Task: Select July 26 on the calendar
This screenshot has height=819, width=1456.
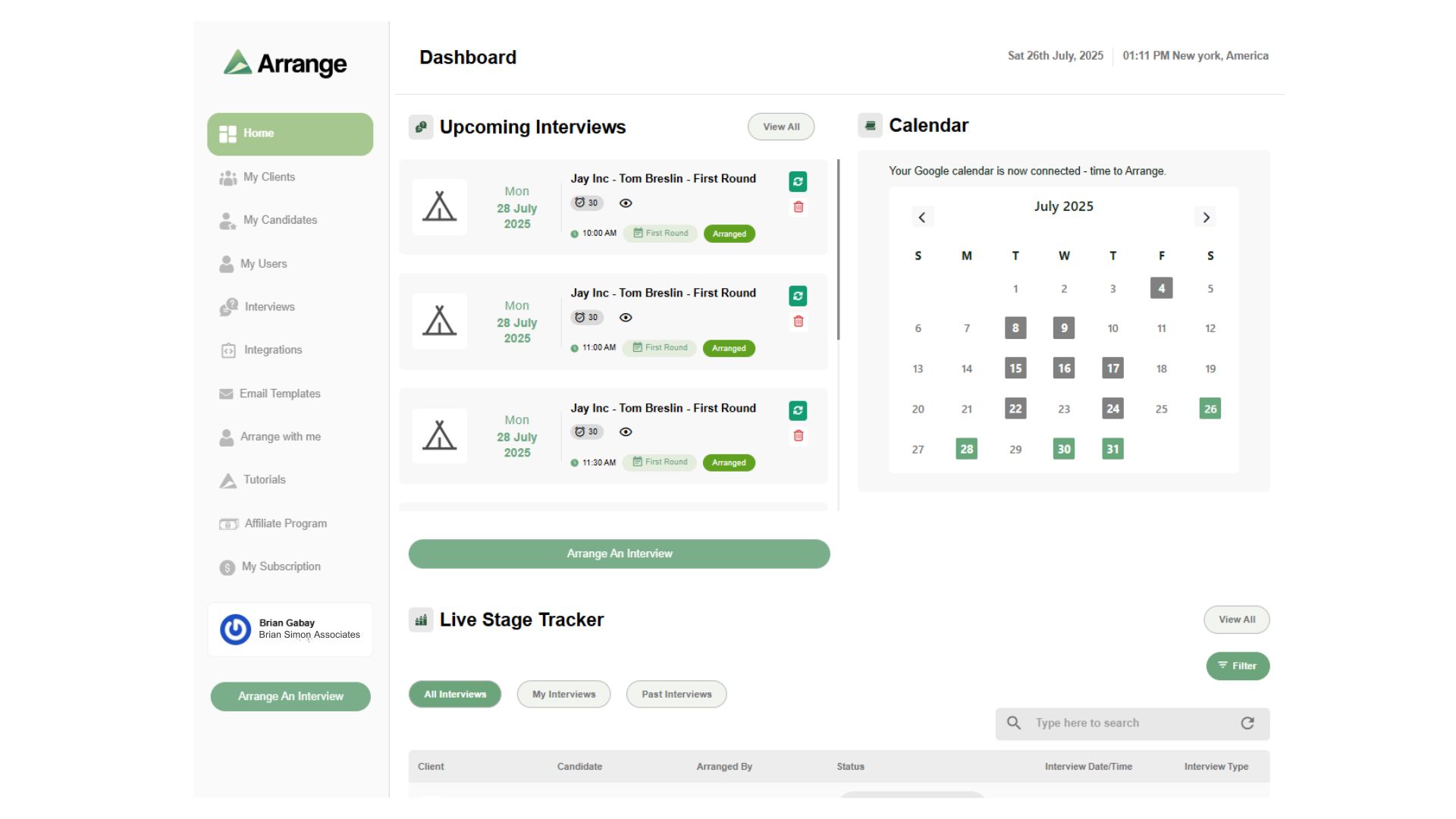Action: point(1210,409)
